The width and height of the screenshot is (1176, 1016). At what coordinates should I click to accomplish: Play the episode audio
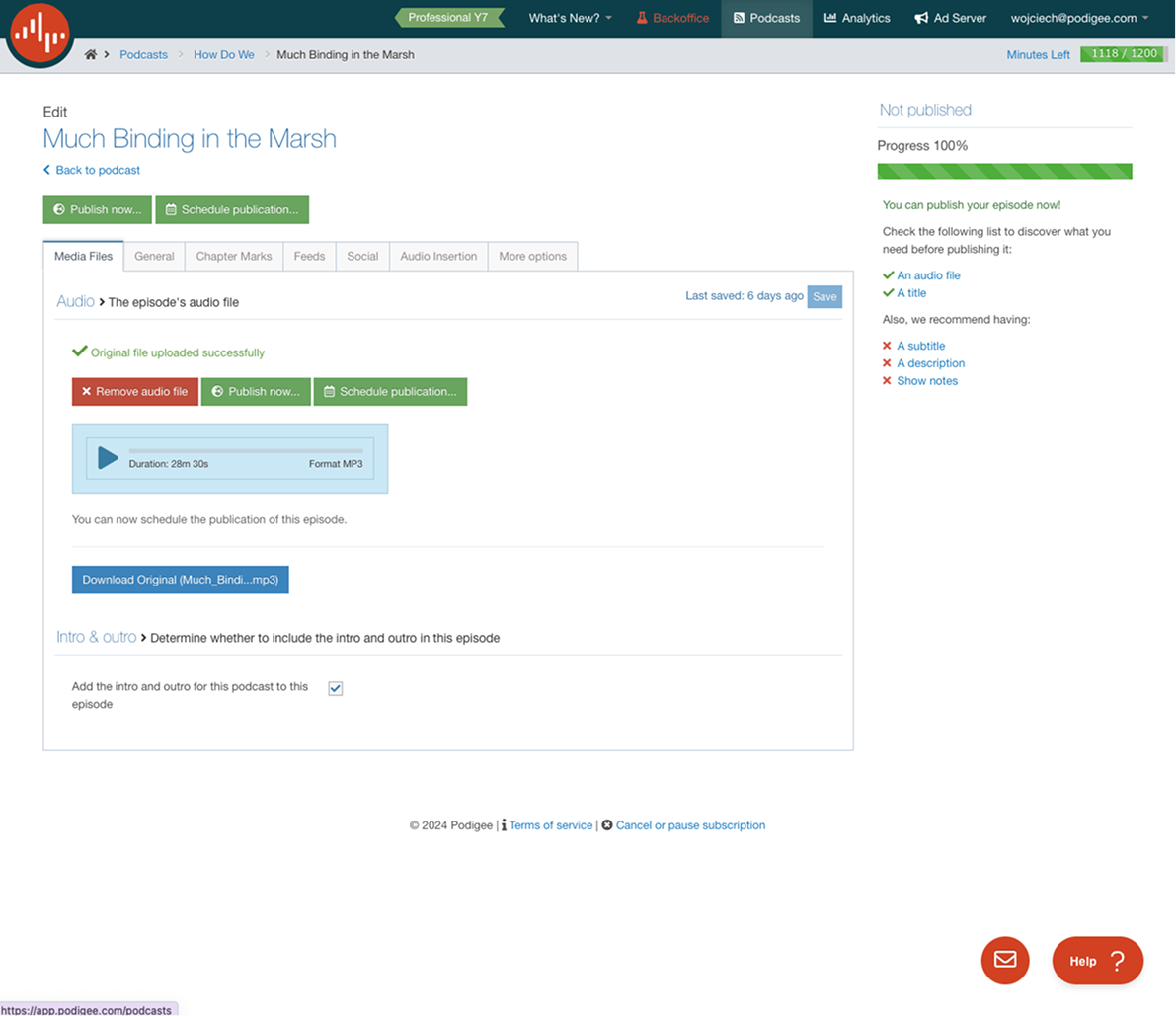pyautogui.click(x=108, y=458)
